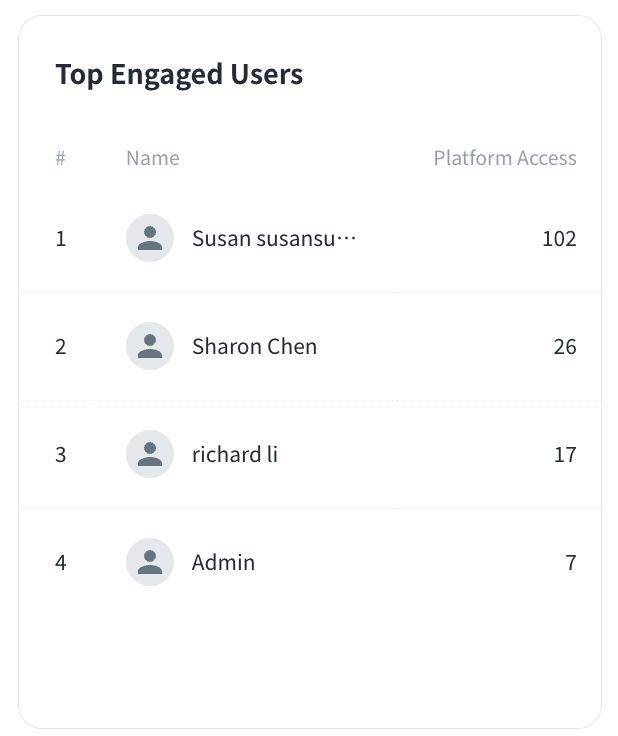Click the # rank column header
Viewport: 618px width, 736px height.
[x=60, y=158]
